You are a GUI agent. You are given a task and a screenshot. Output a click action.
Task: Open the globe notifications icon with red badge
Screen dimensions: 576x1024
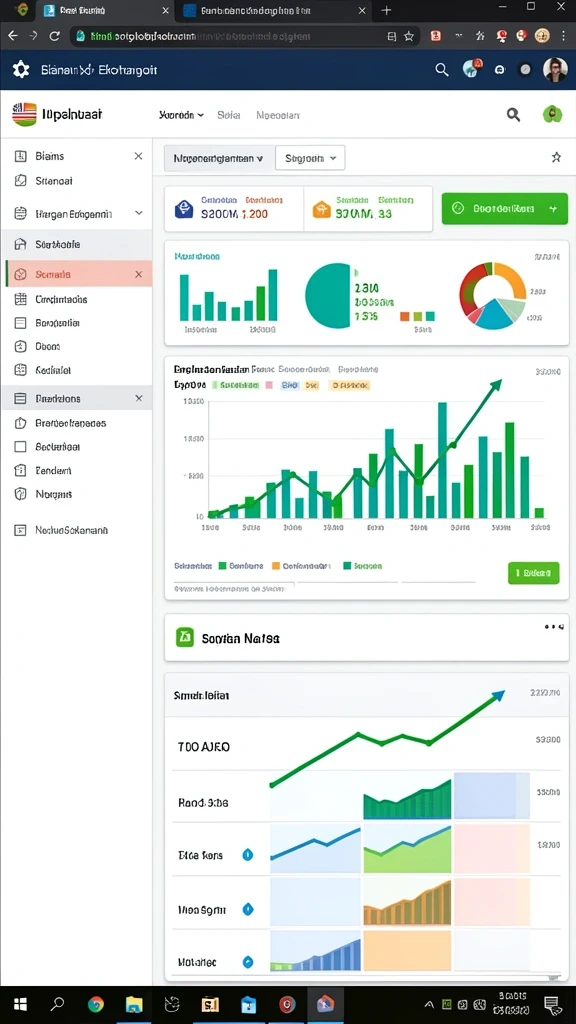472,69
